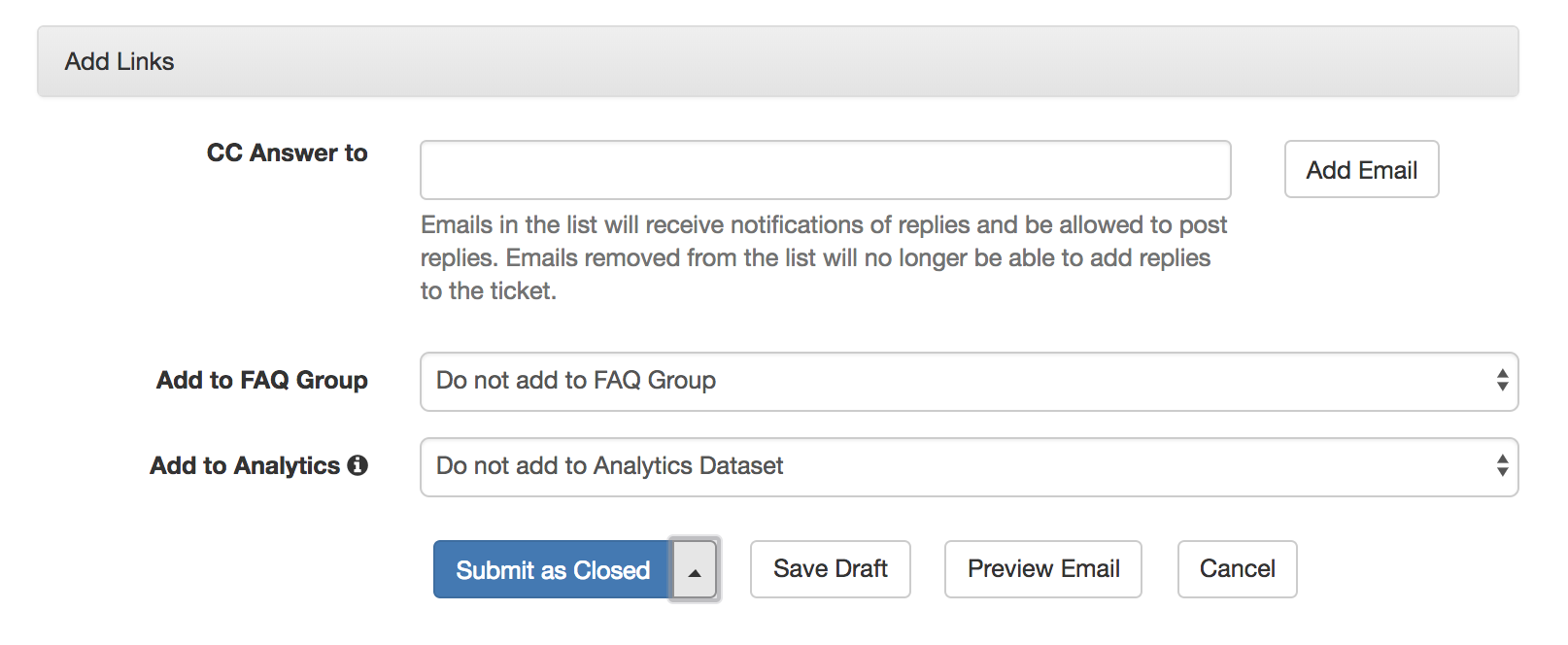Click the CC Answer to label
Viewport: 1568px width, 645px height.
click(x=287, y=153)
